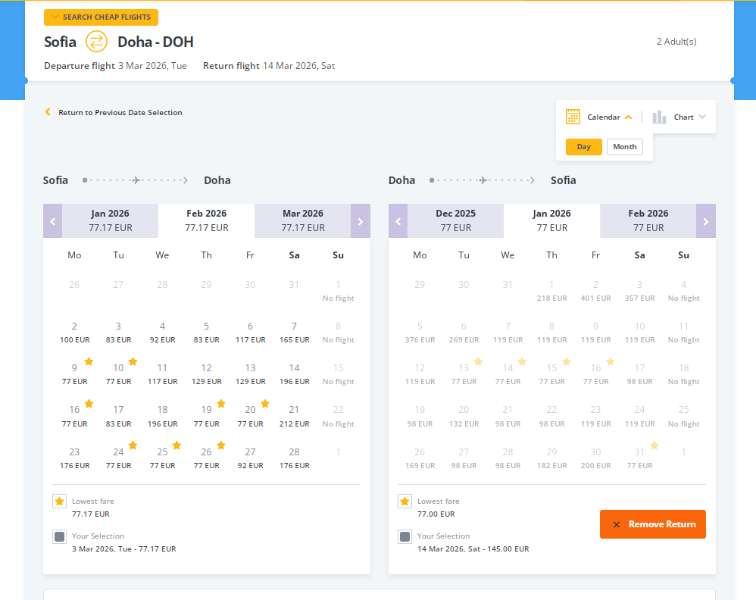Click Return to Previous Date Selection link
Image resolution: width=756 pixels, height=600 pixels.
tap(120, 112)
